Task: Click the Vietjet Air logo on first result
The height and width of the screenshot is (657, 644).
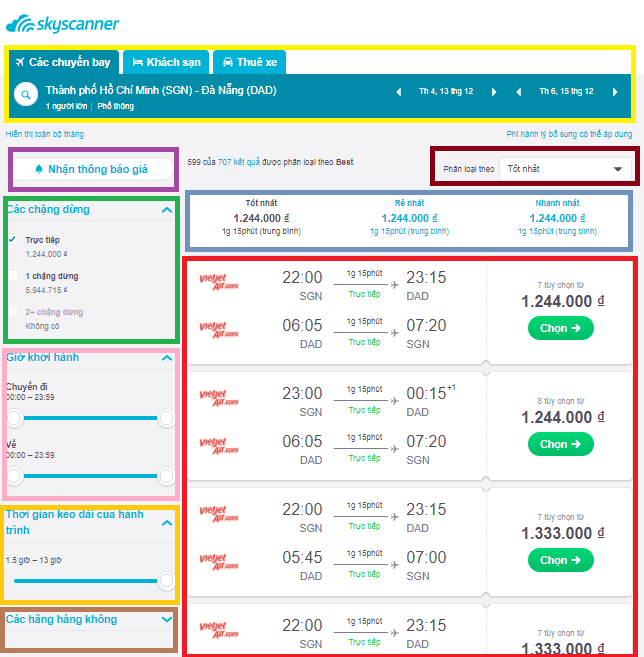Action: (219, 282)
